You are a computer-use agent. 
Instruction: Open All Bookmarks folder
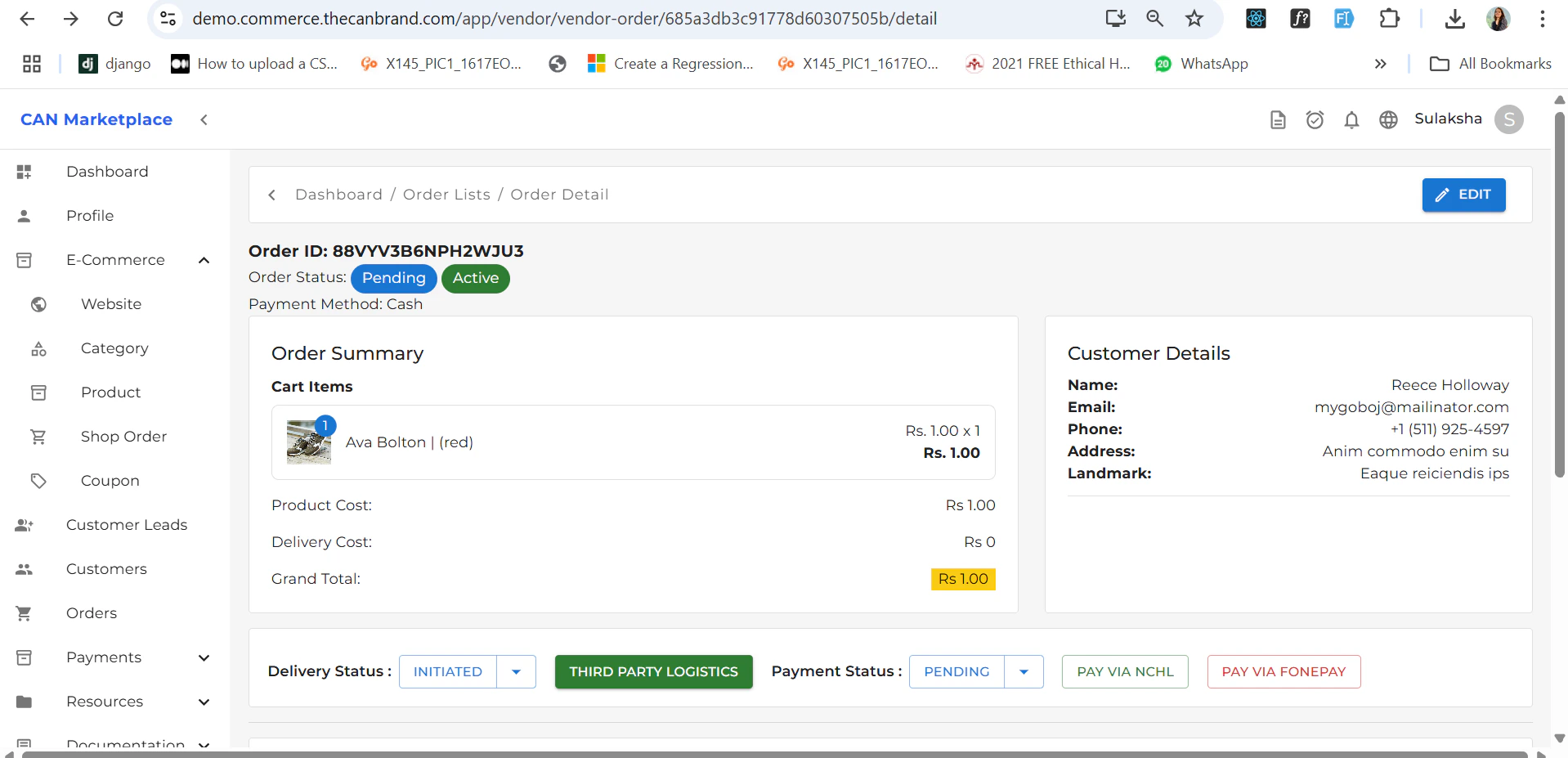[x=1490, y=64]
